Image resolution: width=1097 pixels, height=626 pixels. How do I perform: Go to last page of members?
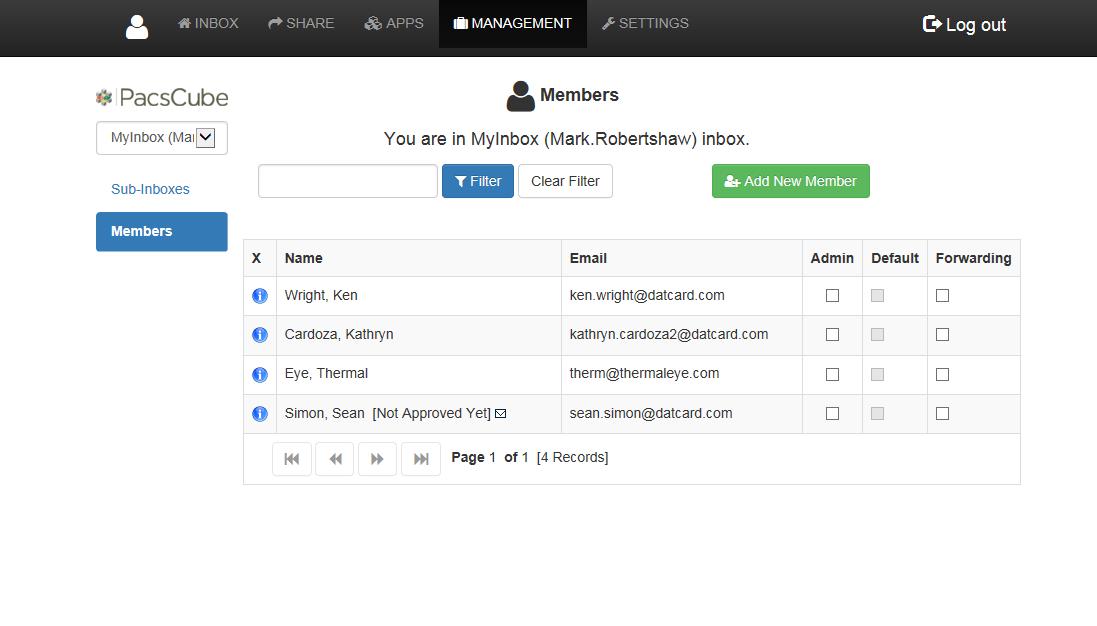(x=421, y=459)
